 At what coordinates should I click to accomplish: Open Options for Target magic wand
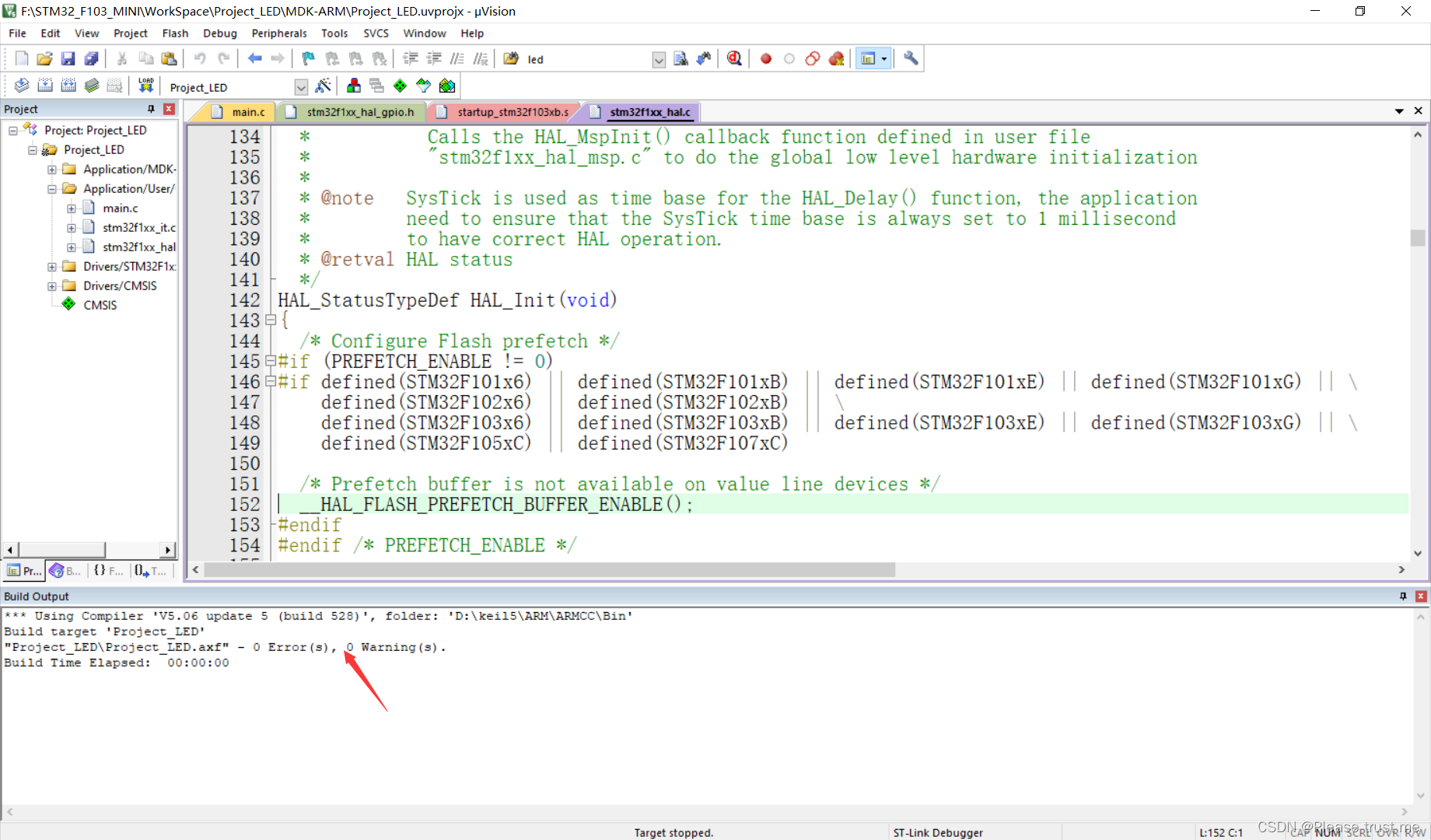pos(323,86)
